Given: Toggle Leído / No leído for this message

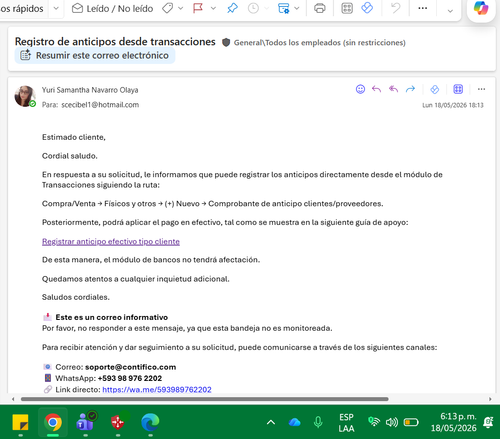Looking at the screenshot, I should (112, 8).
